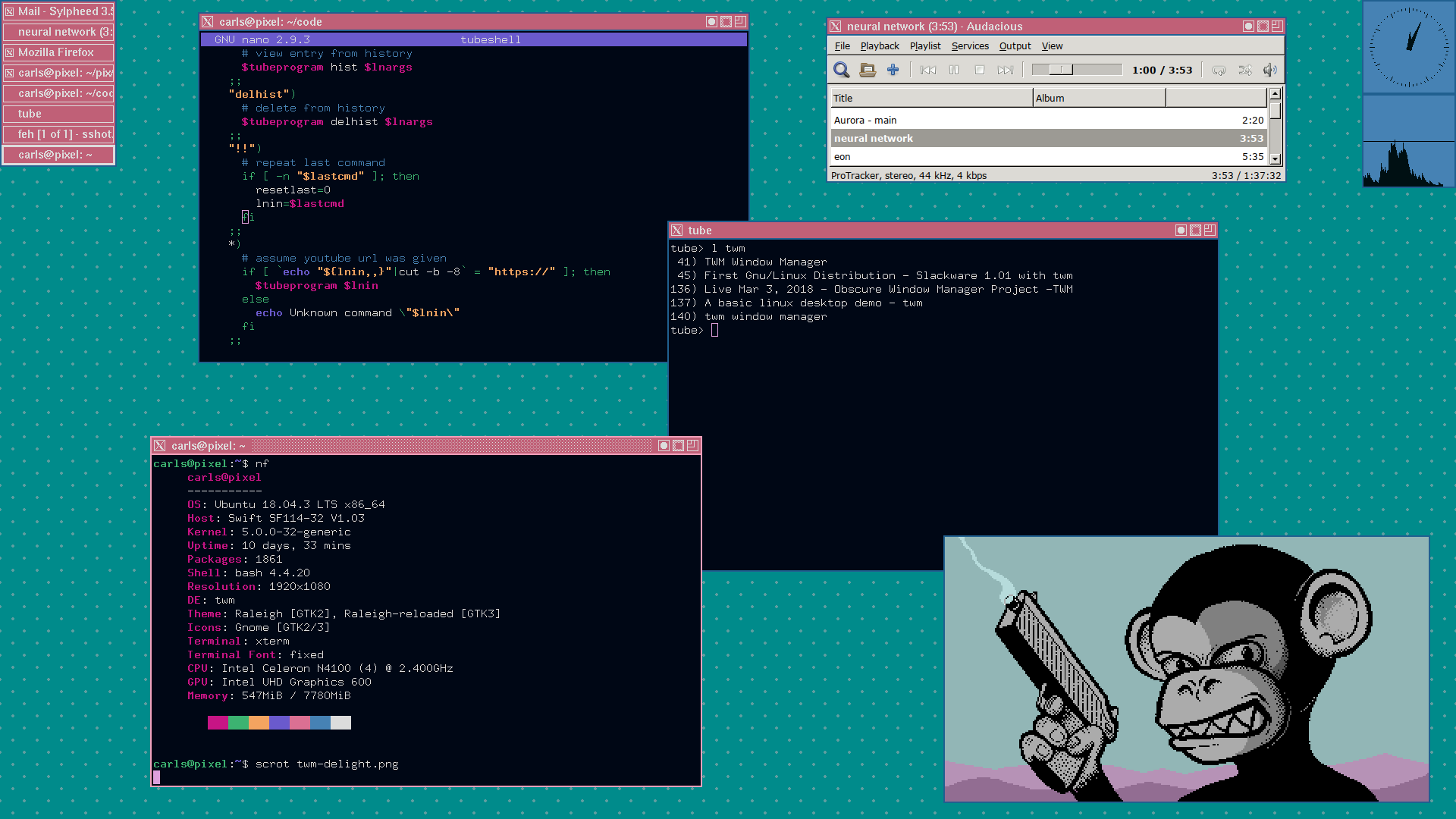This screenshot has height=819, width=1456.
Task: Select the 'eon' track in playlist
Action: coord(1048,157)
